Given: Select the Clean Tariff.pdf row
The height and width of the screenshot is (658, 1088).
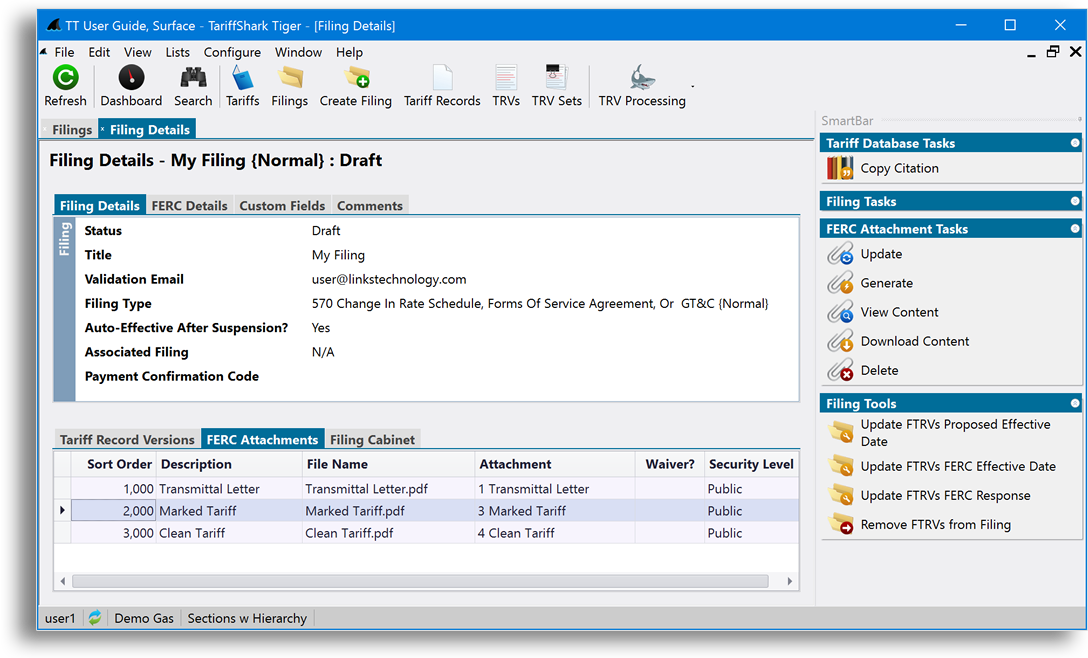Looking at the screenshot, I should 426,533.
